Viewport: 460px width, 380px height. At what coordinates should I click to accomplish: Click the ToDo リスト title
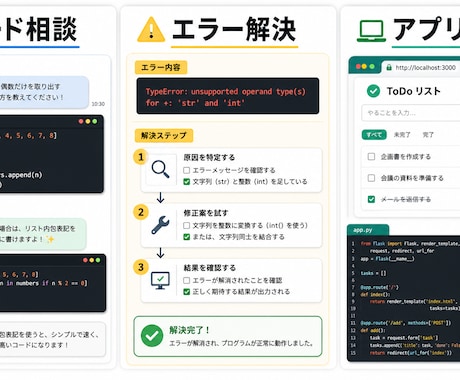414,91
